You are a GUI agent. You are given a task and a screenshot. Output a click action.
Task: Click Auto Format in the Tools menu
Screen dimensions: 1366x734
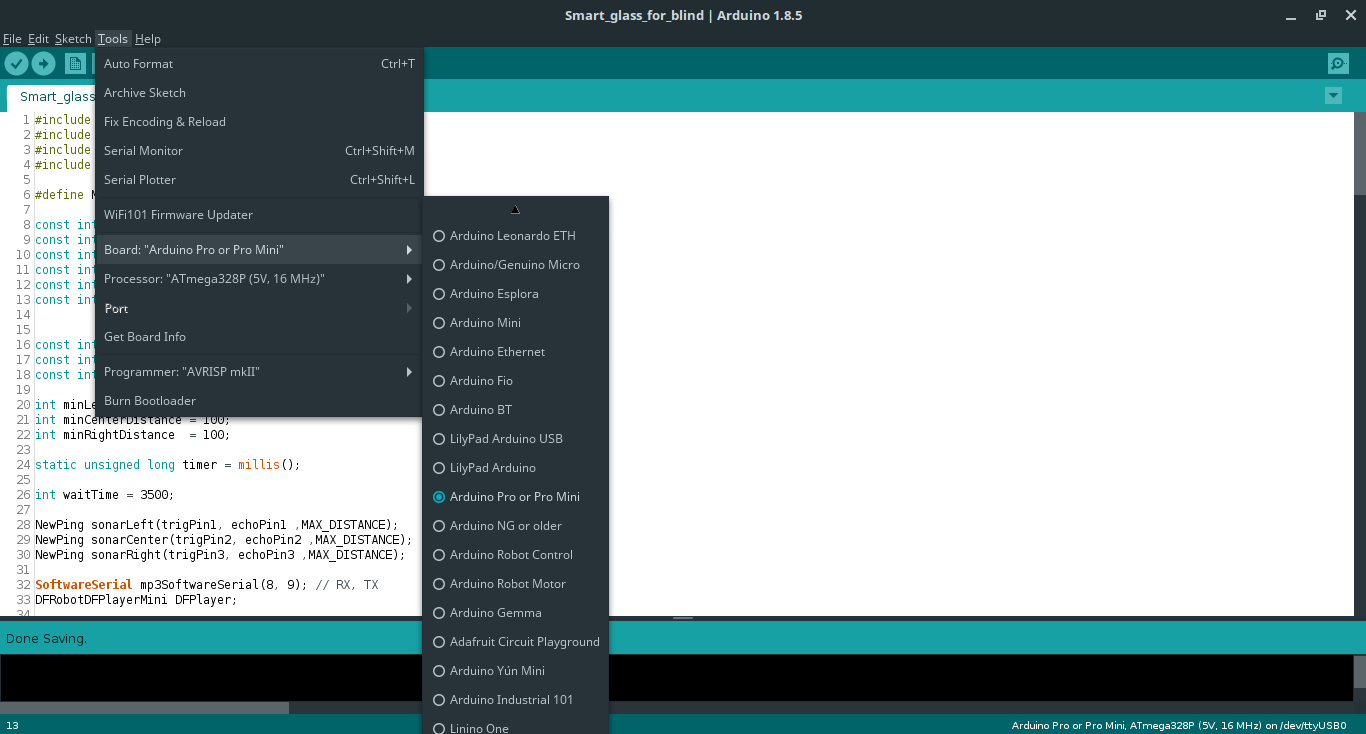click(139, 63)
